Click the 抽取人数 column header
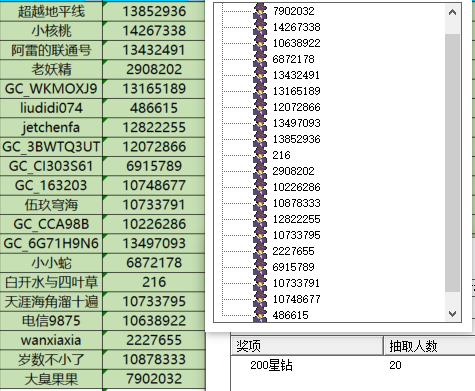 pos(429,346)
